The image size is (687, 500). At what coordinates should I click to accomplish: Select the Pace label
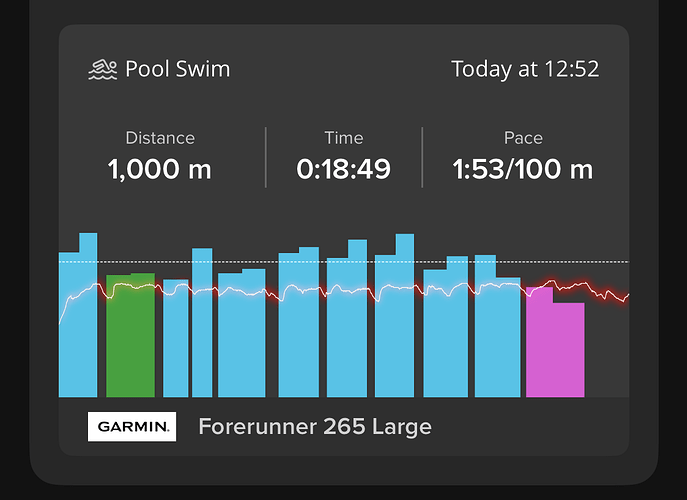pos(523,138)
